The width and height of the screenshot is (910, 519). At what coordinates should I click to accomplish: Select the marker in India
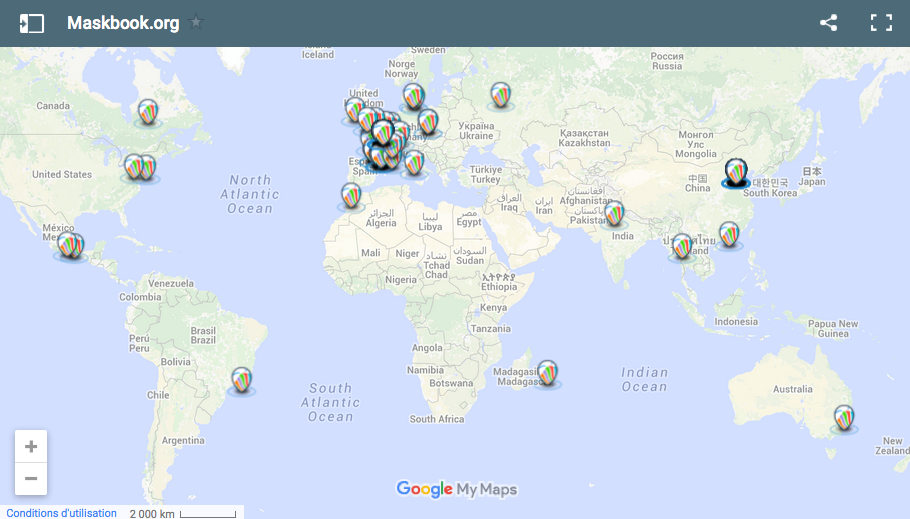click(x=614, y=213)
